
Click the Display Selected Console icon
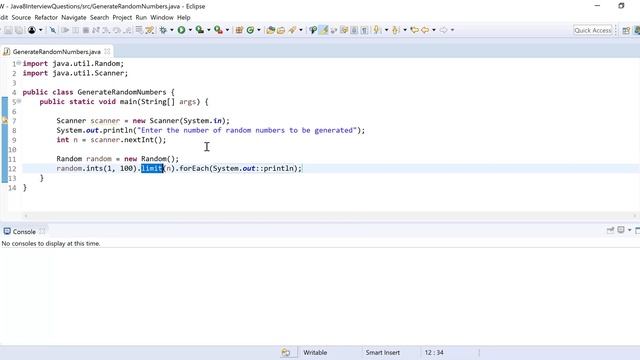pos(621,230)
